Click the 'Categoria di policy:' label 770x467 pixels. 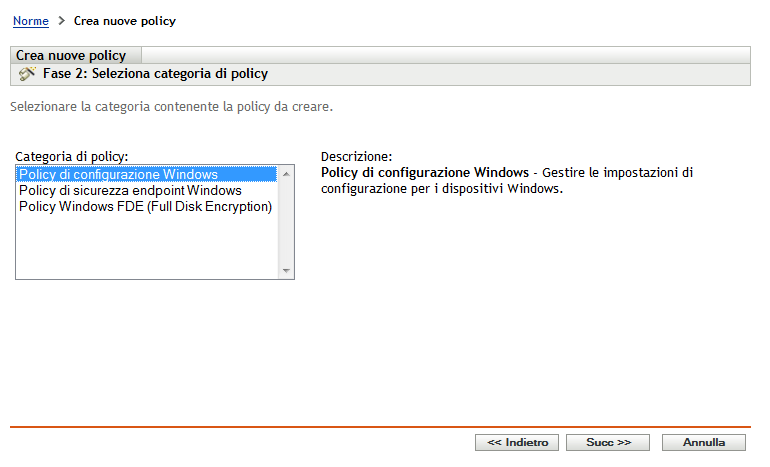tap(72, 157)
